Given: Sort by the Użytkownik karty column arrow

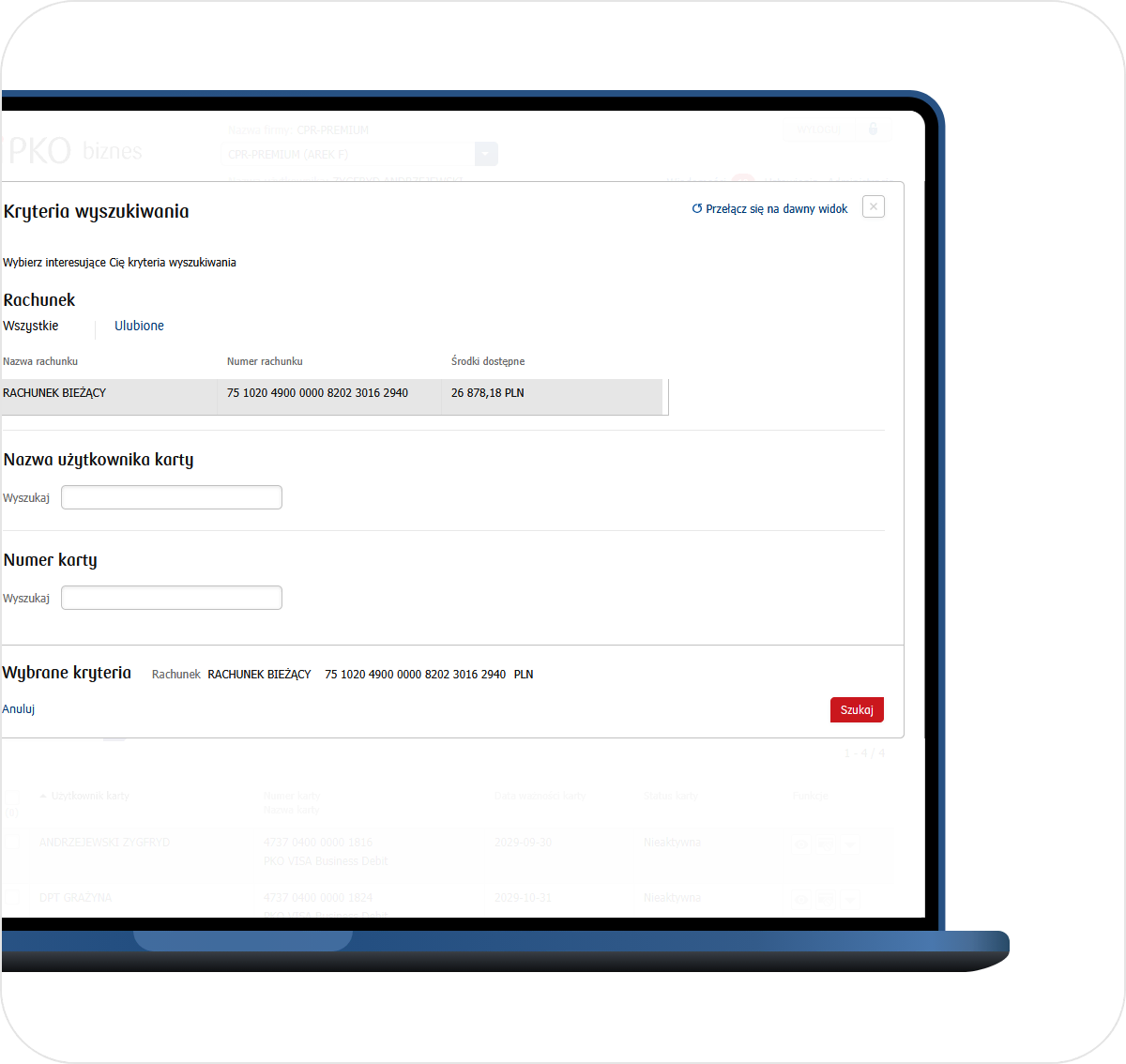Looking at the screenshot, I should point(43,797).
